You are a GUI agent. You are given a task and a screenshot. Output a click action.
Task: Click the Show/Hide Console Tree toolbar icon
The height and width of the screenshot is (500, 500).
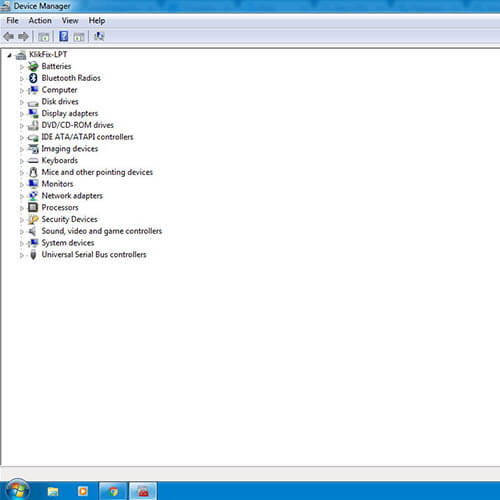pyautogui.click(x=43, y=37)
